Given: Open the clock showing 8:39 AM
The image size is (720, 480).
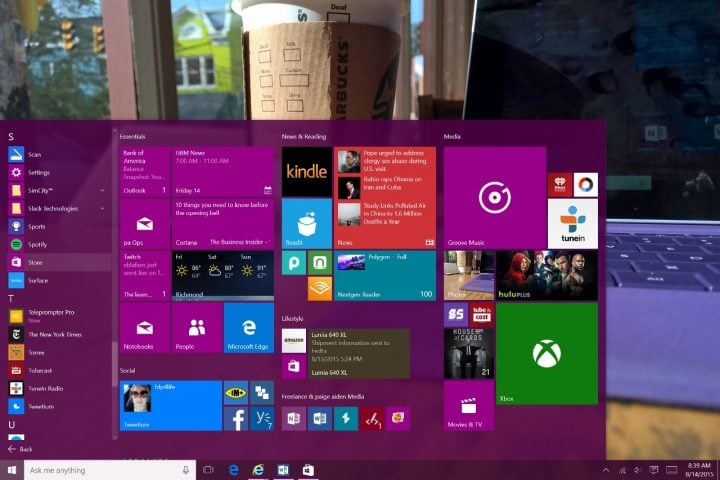Looking at the screenshot, I should coord(698,470).
